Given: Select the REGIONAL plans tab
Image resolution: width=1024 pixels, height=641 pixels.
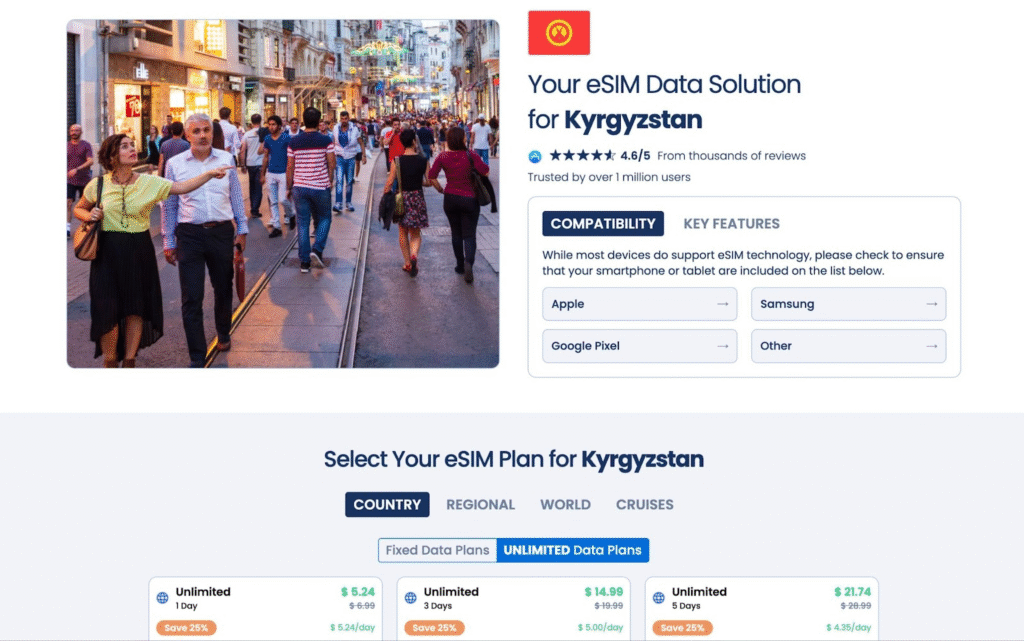Looking at the screenshot, I should click(481, 505).
